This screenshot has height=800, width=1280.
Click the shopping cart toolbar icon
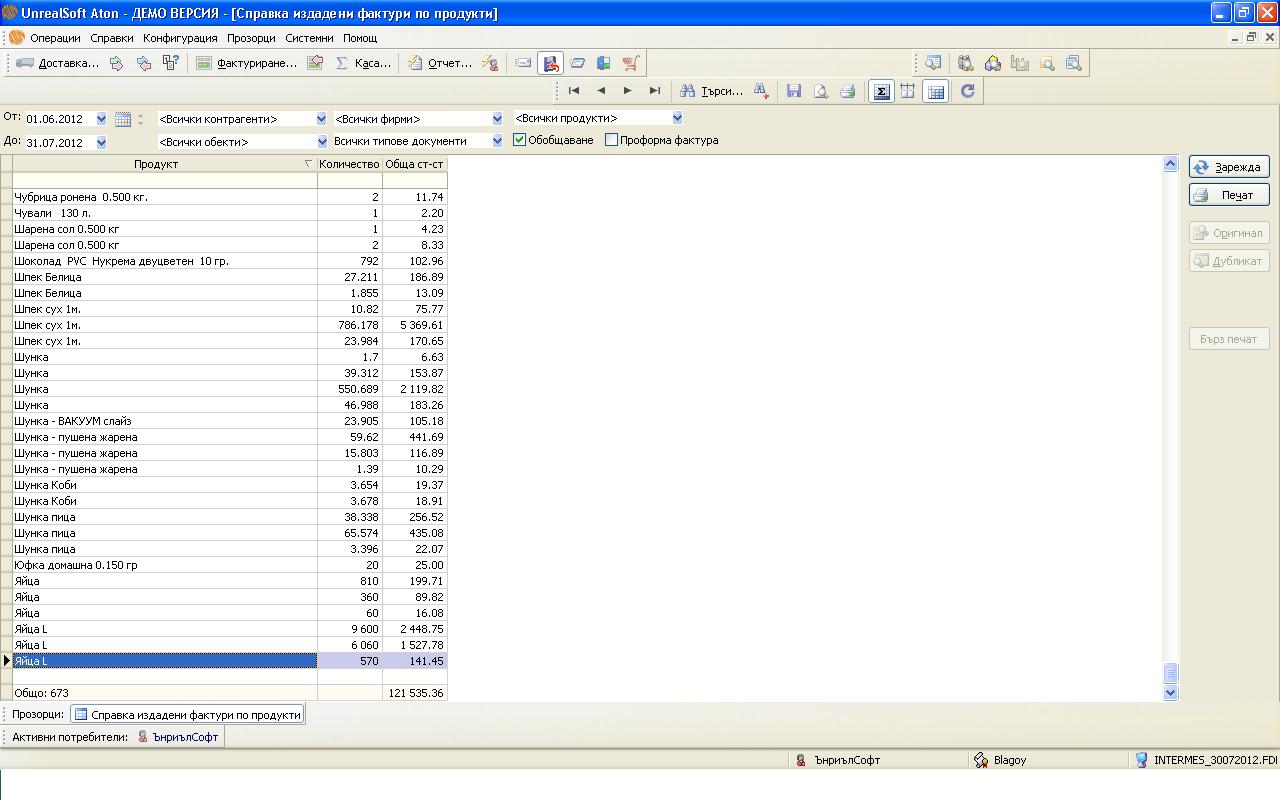pos(630,63)
